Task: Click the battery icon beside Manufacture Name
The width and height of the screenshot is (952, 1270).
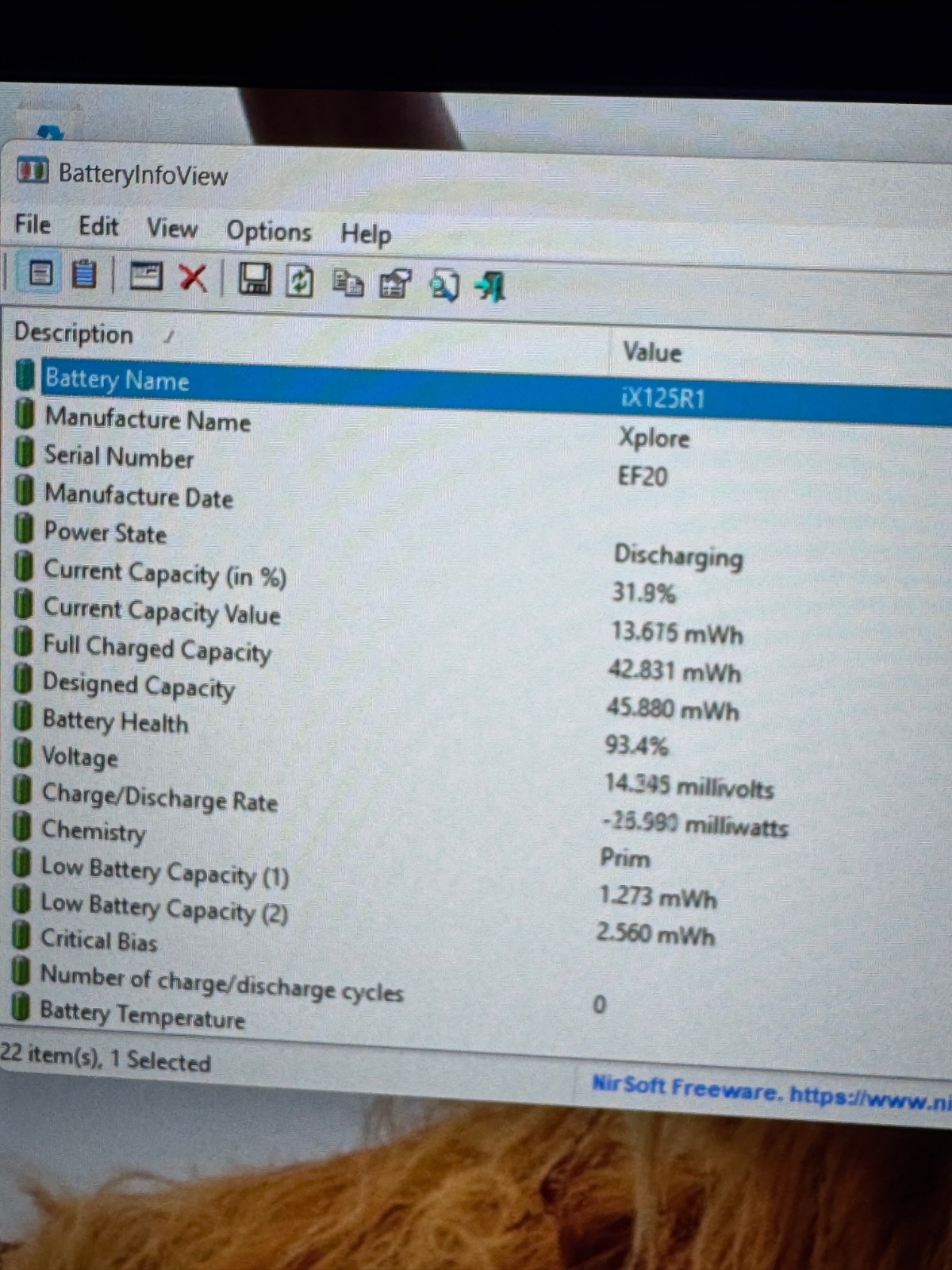Action: [25, 413]
